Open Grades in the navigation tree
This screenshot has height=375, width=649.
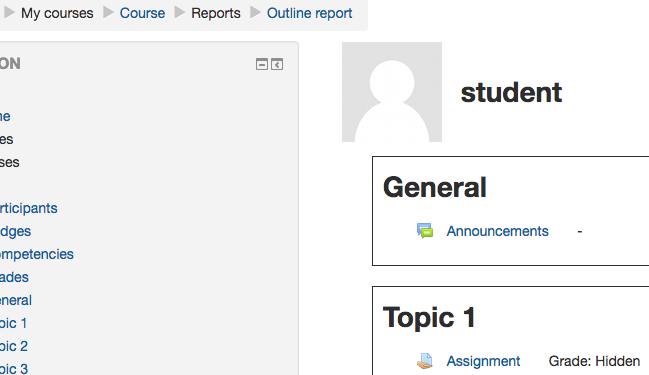[x=14, y=277]
